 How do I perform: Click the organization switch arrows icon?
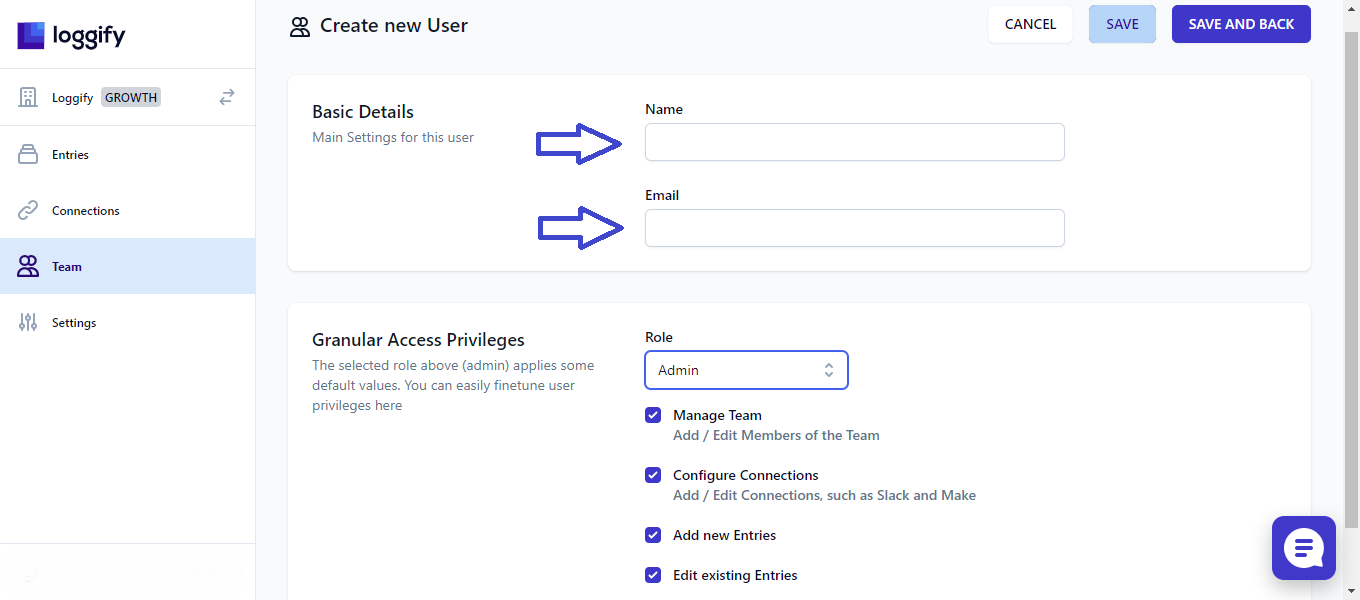click(227, 97)
